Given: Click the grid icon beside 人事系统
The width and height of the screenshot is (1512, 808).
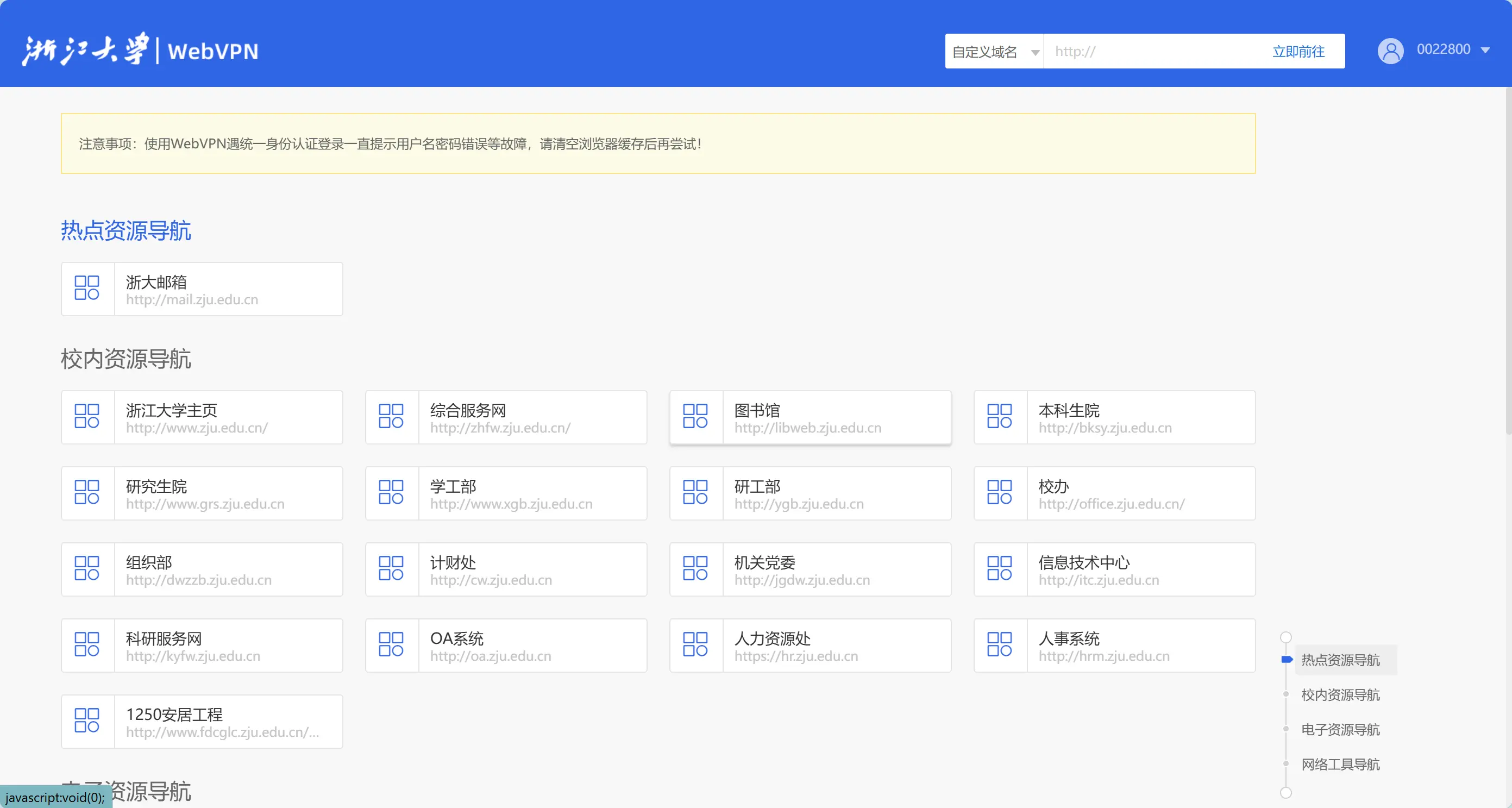Looking at the screenshot, I should (x=999, y=645).
